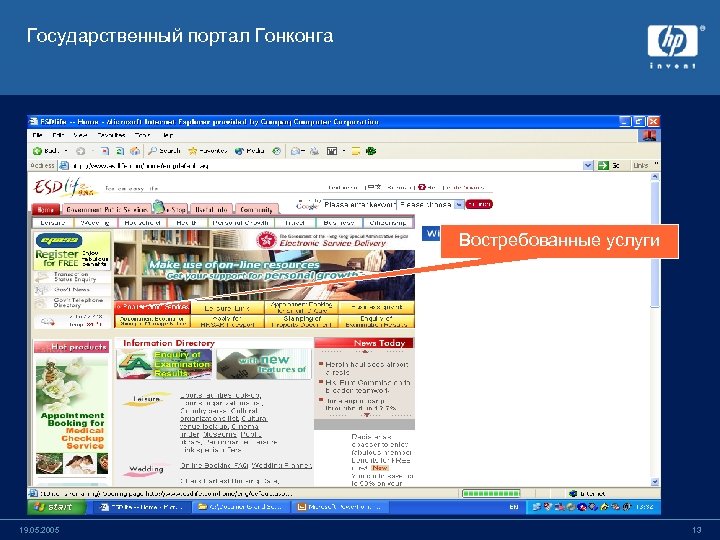Image resolution: width=720 pixels, height=540 pixels.
Task: Expand the Edit button dropdown arrow
Action: coord(343,151)
